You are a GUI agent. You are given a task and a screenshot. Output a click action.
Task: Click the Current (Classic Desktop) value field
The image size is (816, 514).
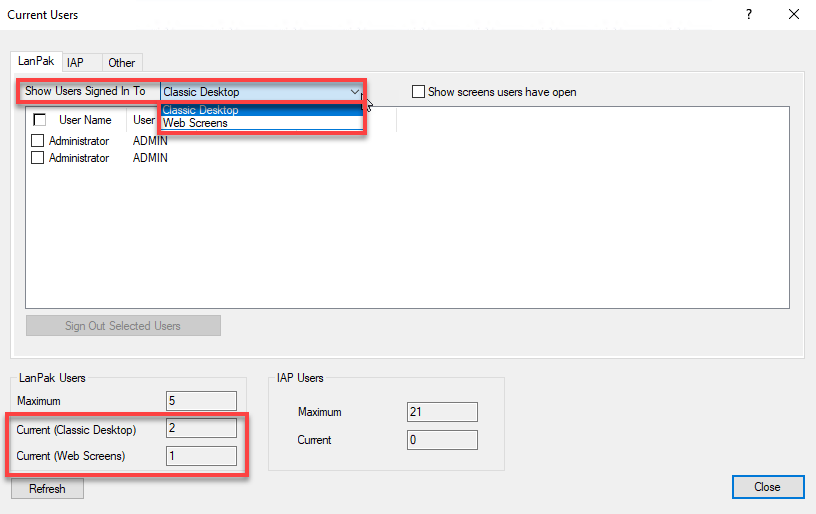pyautogui.click(x=201, y=428)
